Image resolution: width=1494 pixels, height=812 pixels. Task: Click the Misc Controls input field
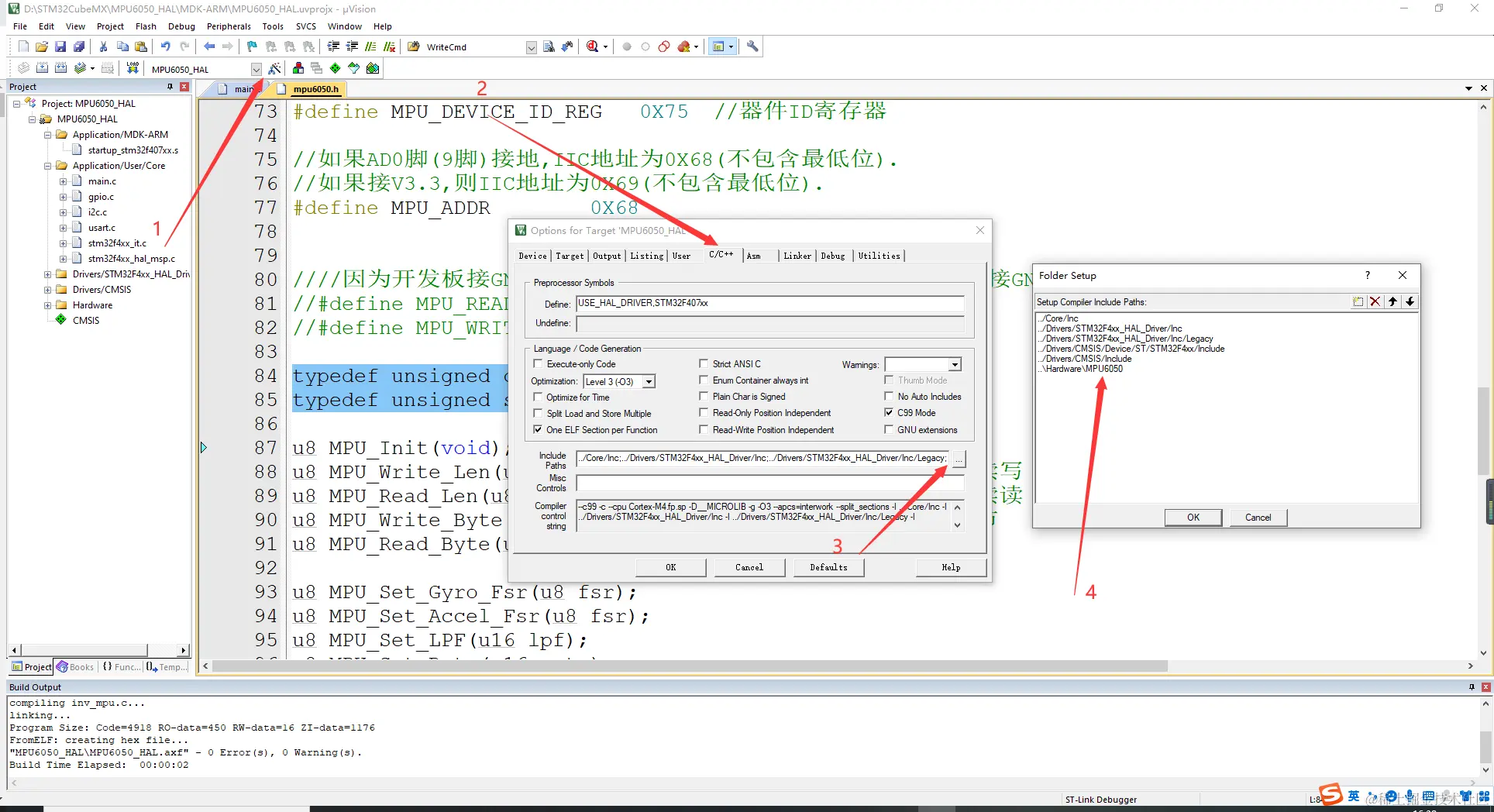770,483
